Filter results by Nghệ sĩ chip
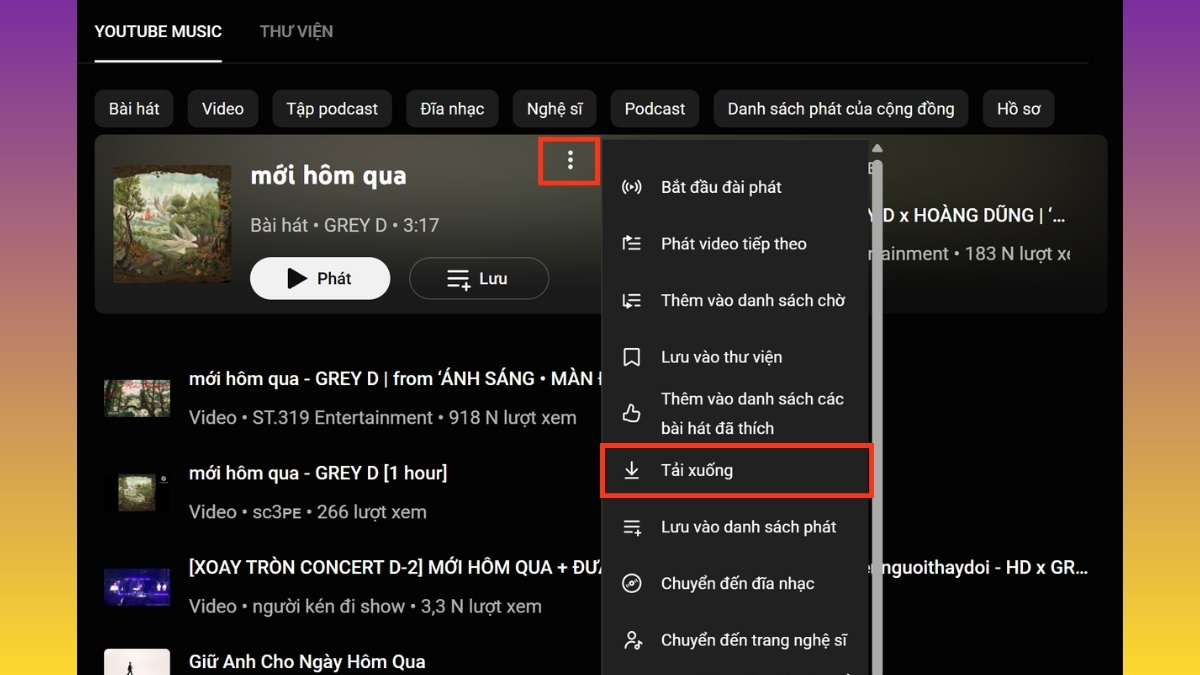This screenshot has height=675, width=1200. coord(554,109)
